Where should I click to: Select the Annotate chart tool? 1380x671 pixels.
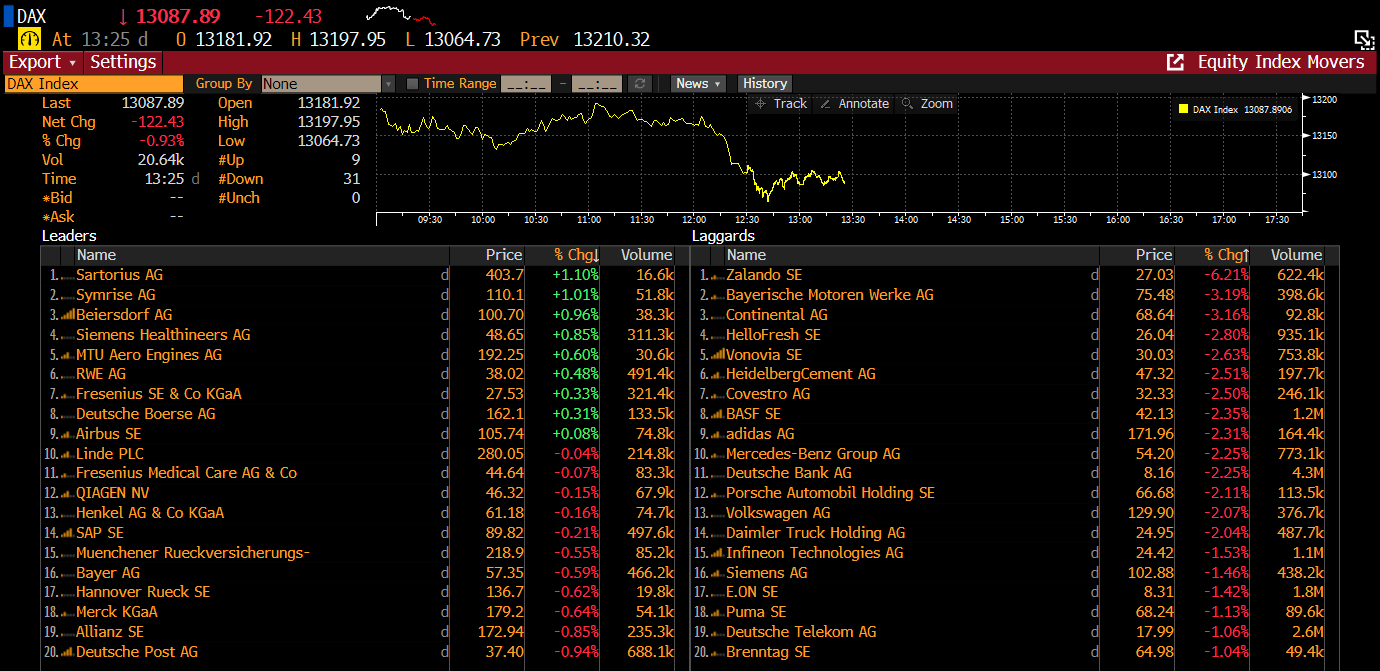click(854, 104)
